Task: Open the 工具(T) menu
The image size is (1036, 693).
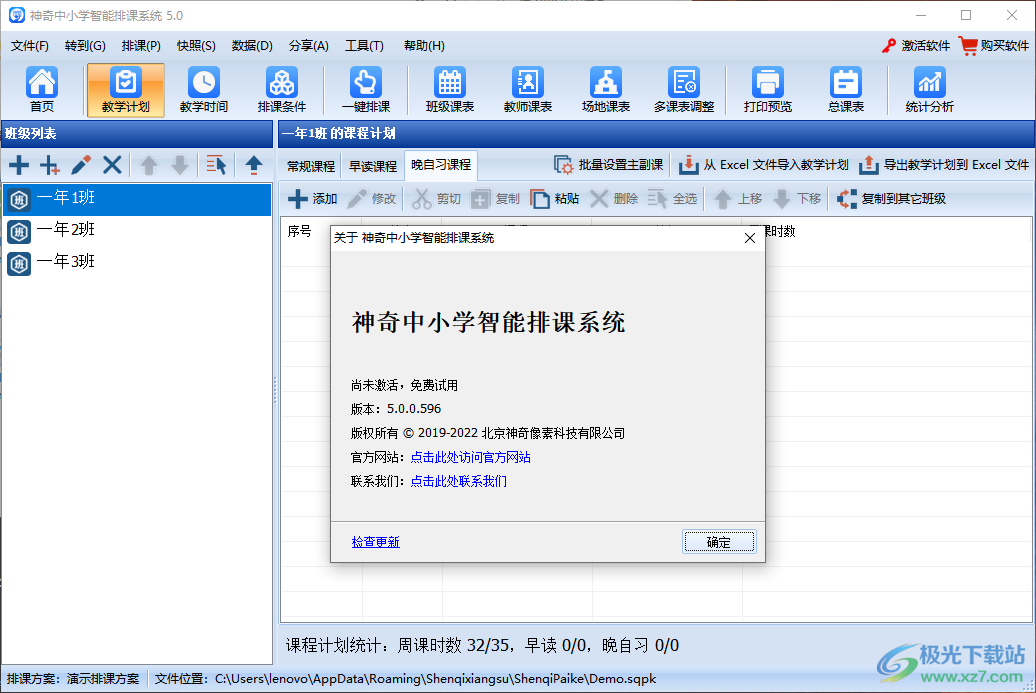Action: click(364, 46)
